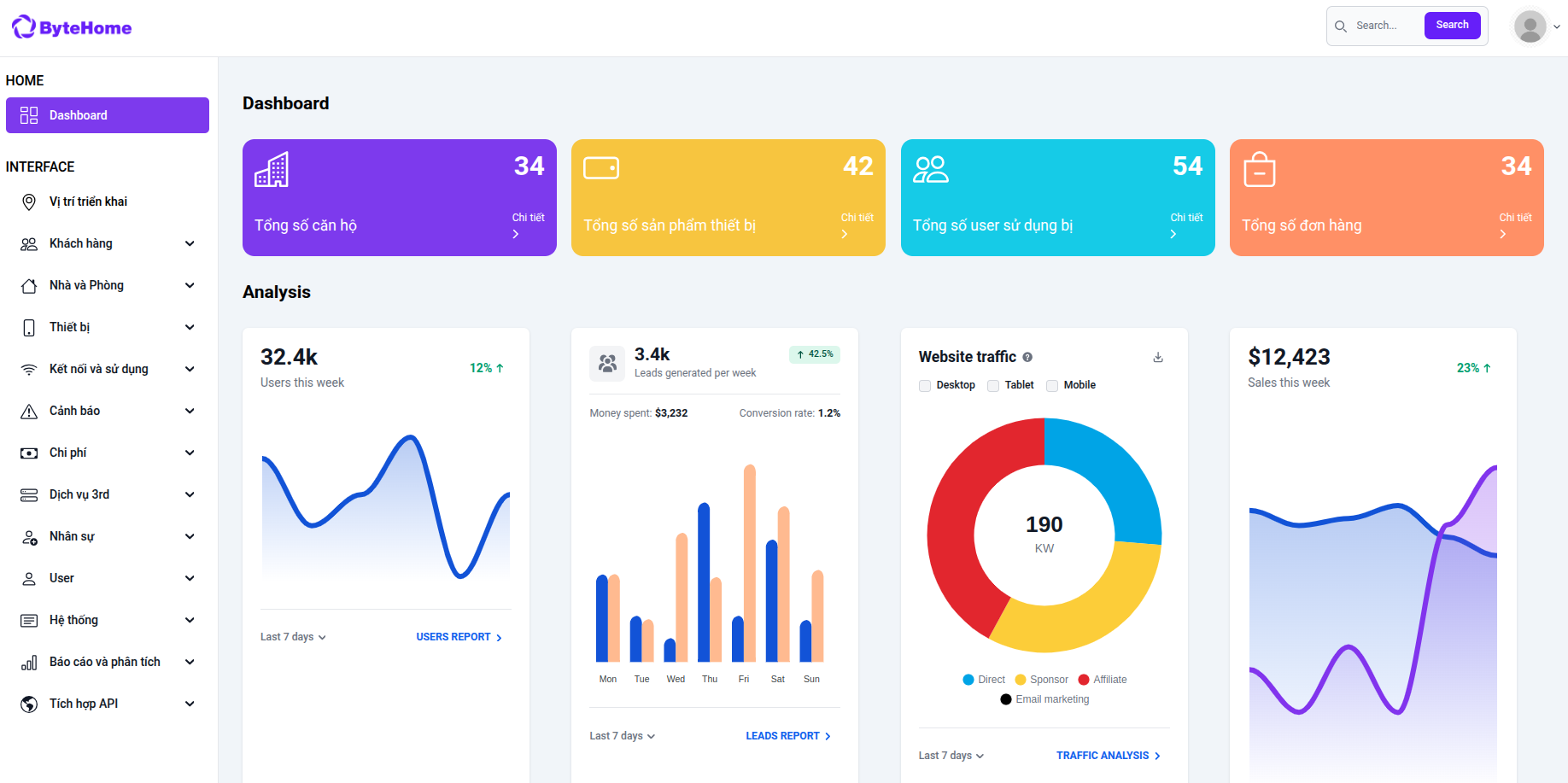Click the Direct legend color dot
The image size is (1568, 783).
point(968,680)
